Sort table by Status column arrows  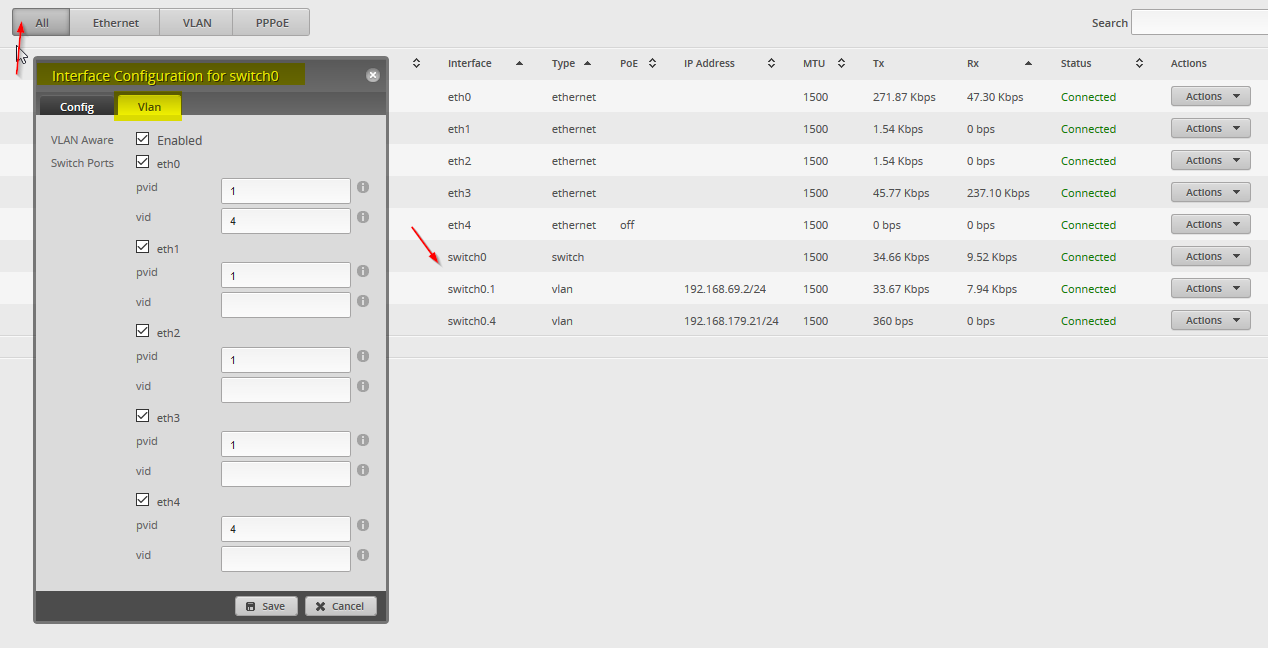tap(1139, 63)
